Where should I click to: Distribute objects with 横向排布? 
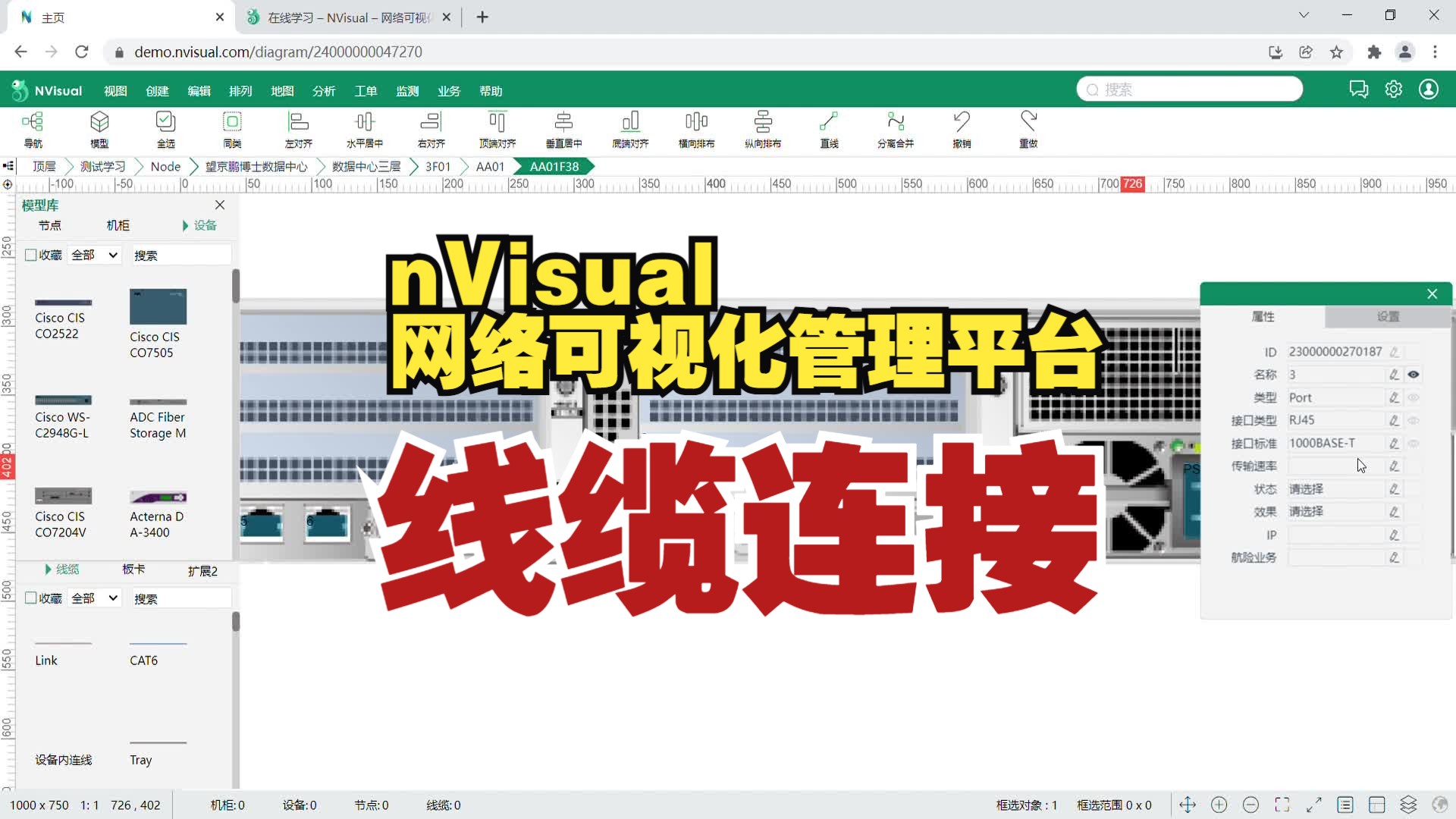(x=696, y=129)
